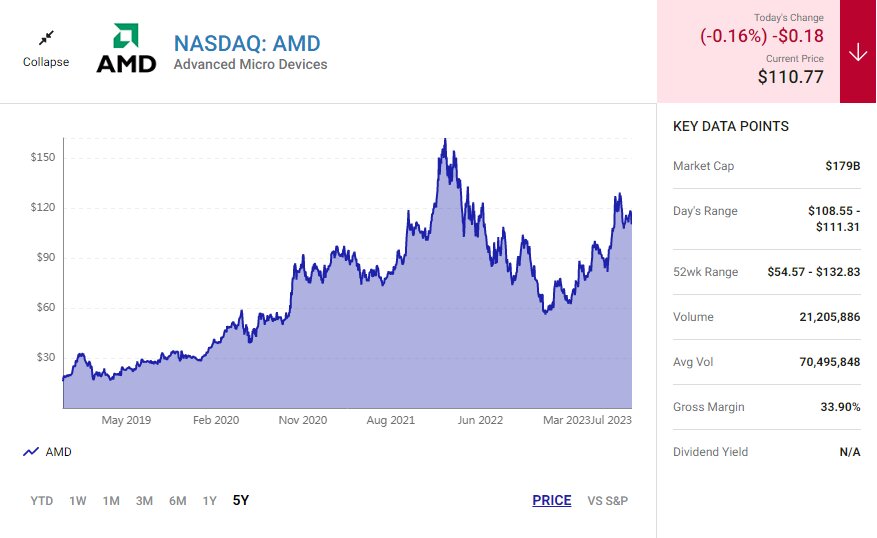Click the Current Price $110.77 value
This screenshot has width=877, height=538.
(x=790, y=76)
